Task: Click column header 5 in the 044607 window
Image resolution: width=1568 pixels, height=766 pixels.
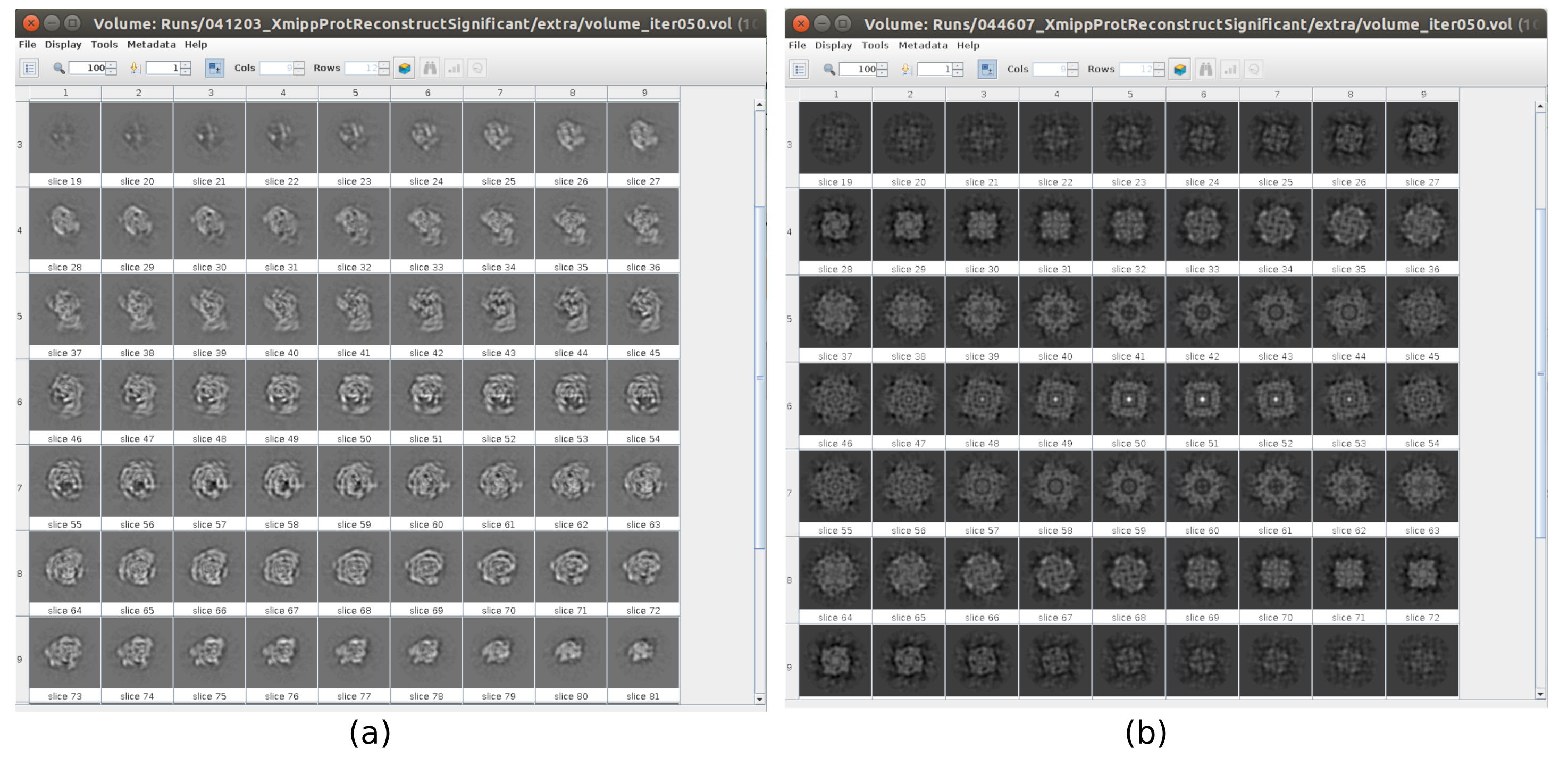Action: click(x=1130, y=94)
